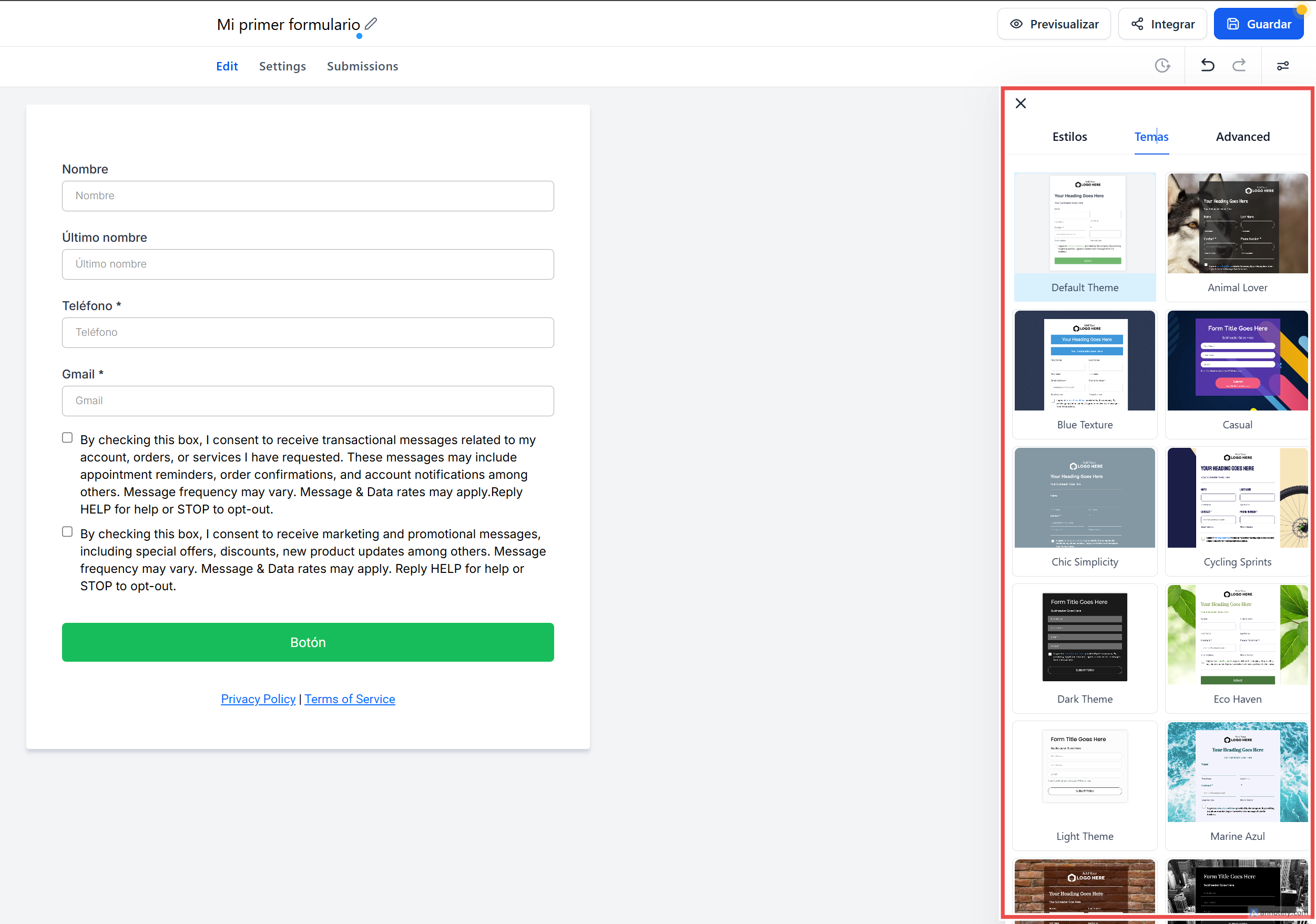Select the Animal Lover theme thumbnail
This screenshot has height=924, width=1316.
point(1237,224)
